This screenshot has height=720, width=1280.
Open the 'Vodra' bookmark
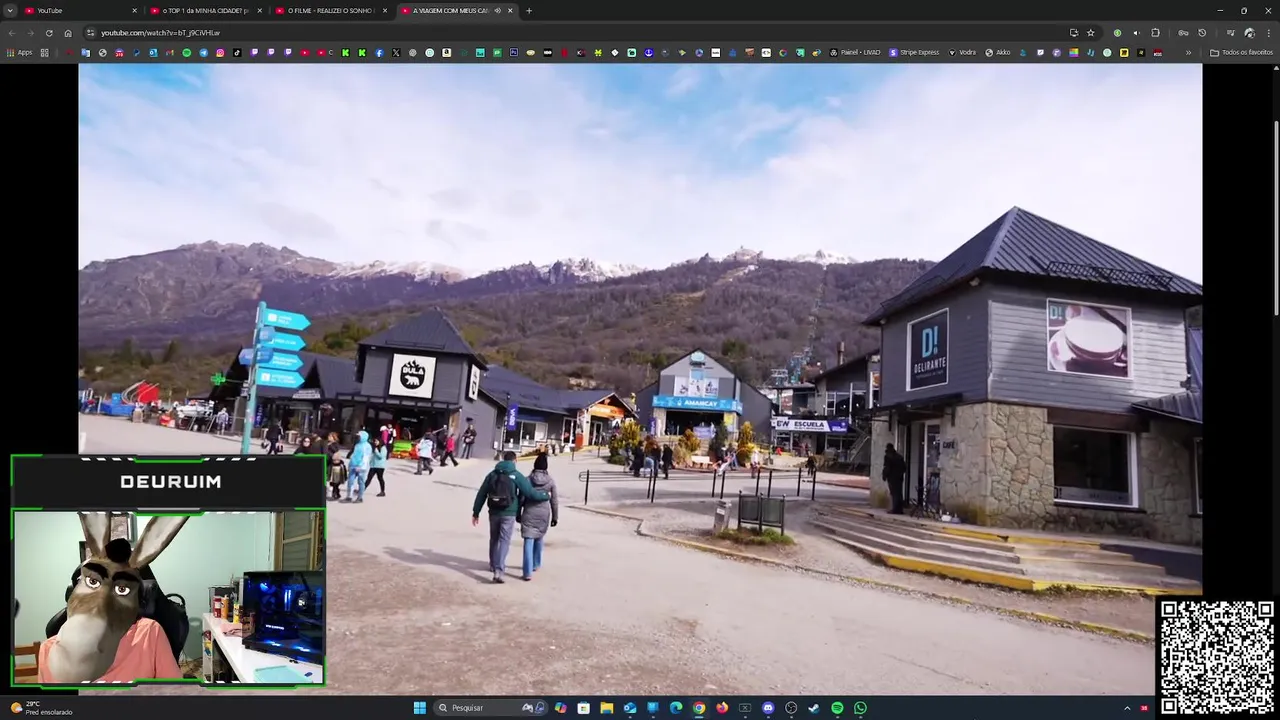coord(962,52)
